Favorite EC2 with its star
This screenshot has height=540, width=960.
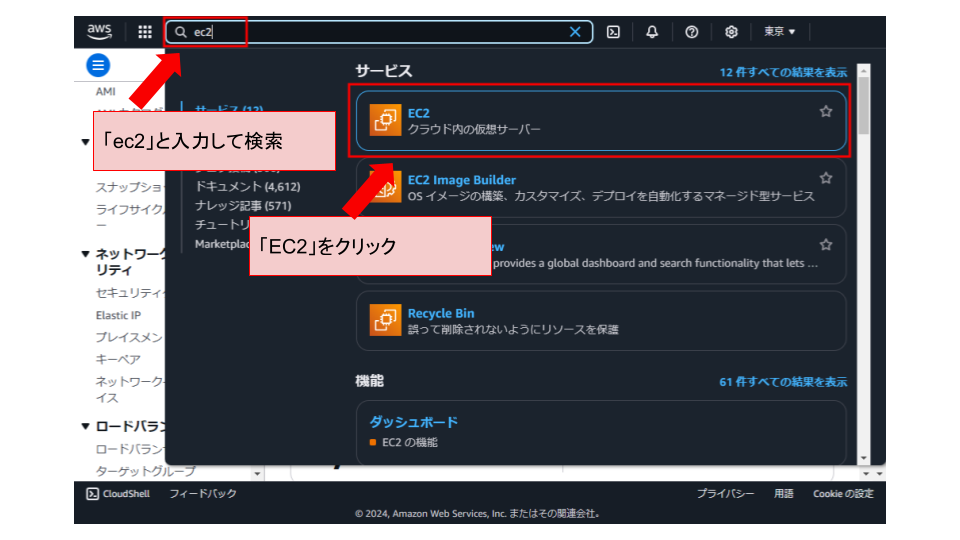826,111
